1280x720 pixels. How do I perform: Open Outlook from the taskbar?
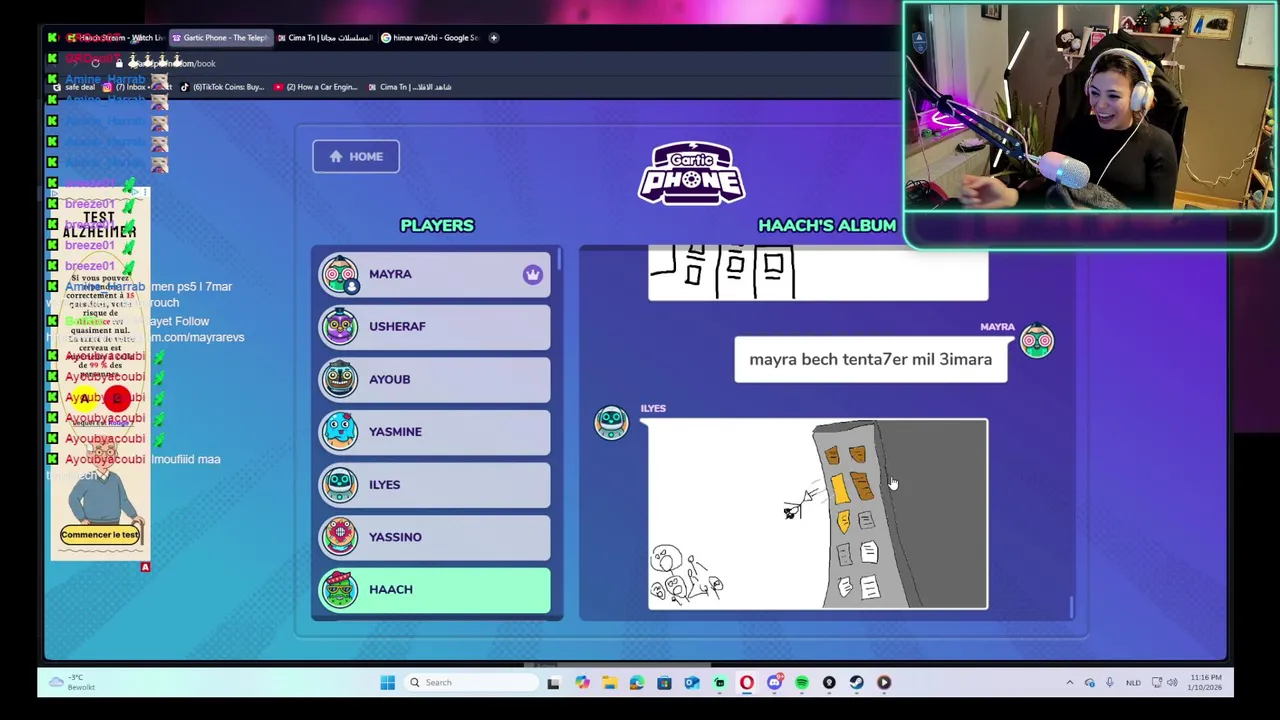(692, 683)
